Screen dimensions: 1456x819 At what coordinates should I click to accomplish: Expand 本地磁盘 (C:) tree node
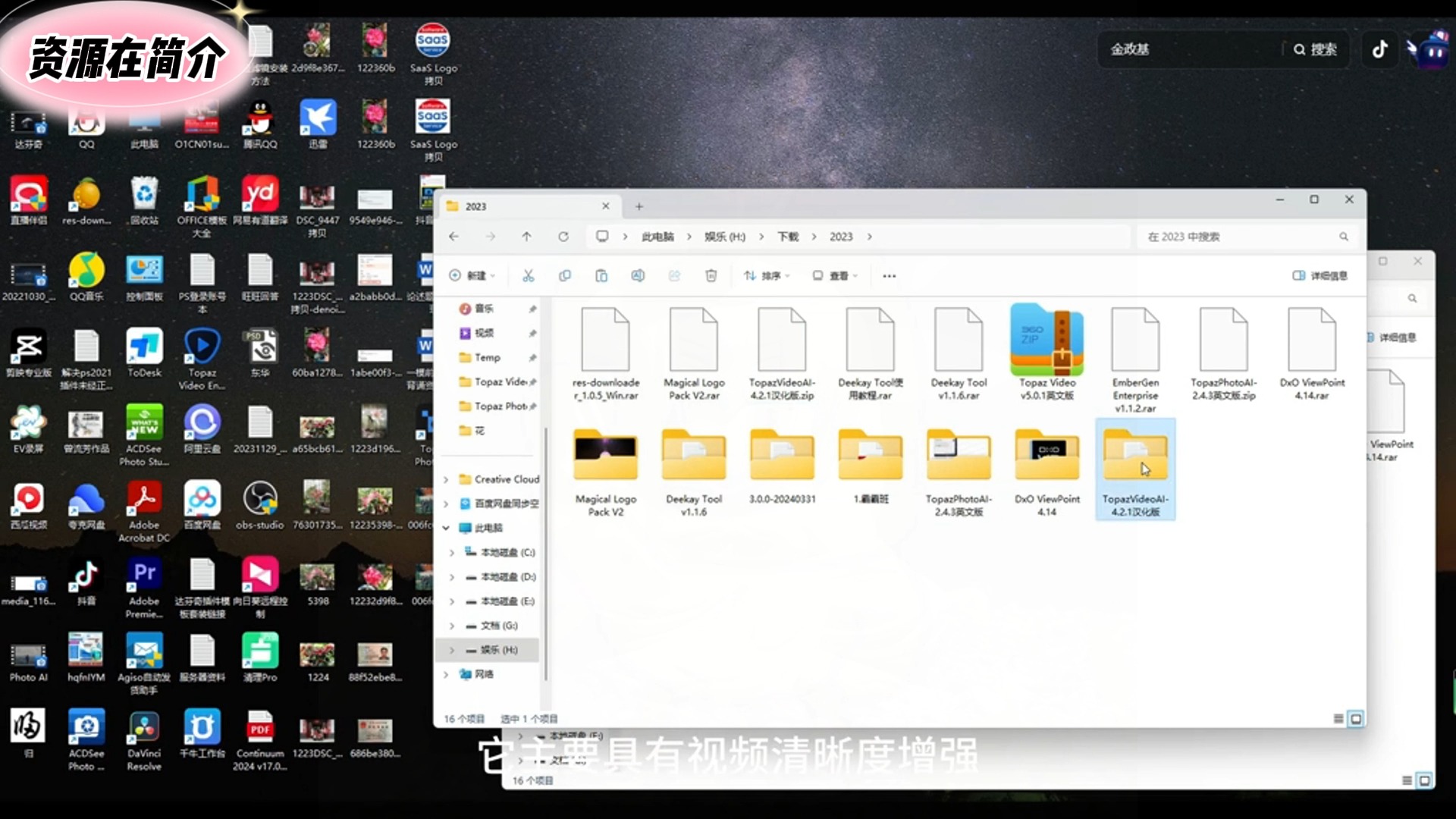tap(452, 553)
